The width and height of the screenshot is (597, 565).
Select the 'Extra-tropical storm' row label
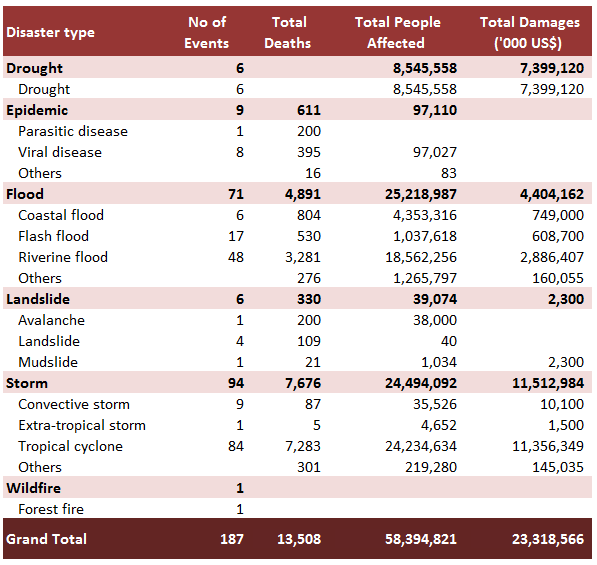(x=82, y=425)
